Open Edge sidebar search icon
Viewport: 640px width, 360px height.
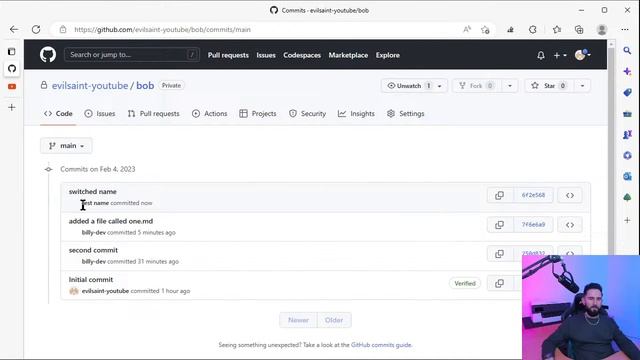pyautogui.click(x=627, y=51)
